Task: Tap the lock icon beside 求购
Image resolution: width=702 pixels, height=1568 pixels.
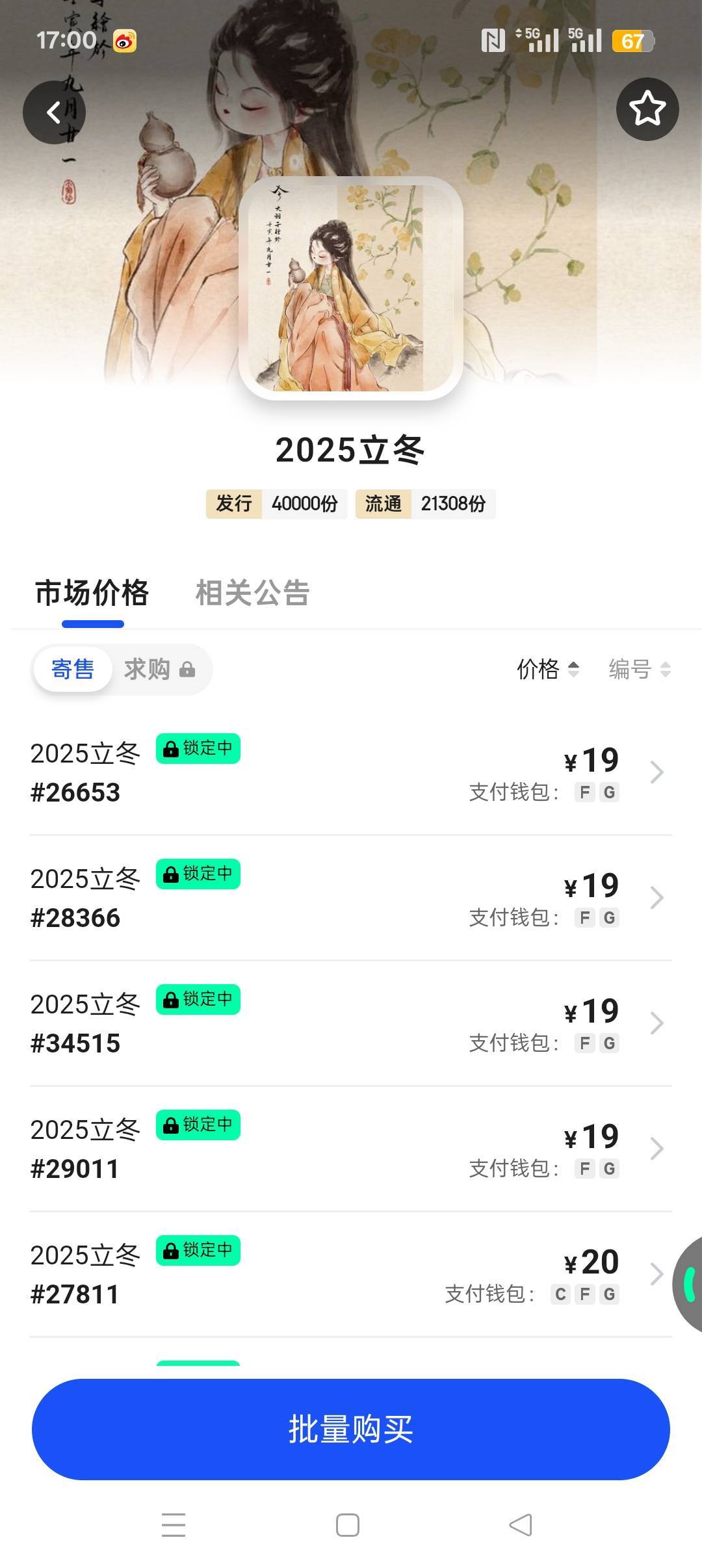Action: (x=187, y=670)
